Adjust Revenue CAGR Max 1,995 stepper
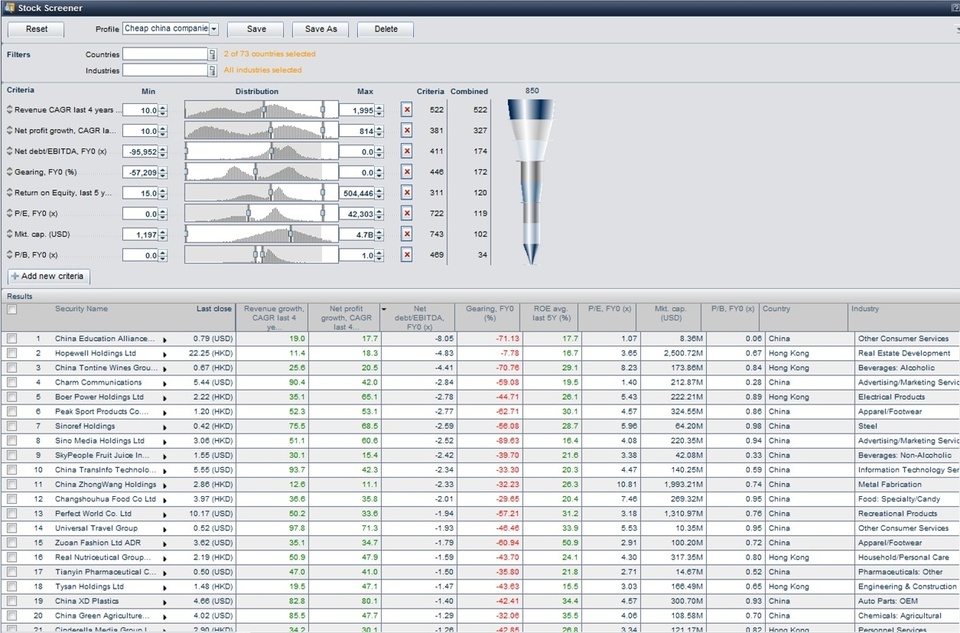 pyautogui.click(x=380, y=111)
